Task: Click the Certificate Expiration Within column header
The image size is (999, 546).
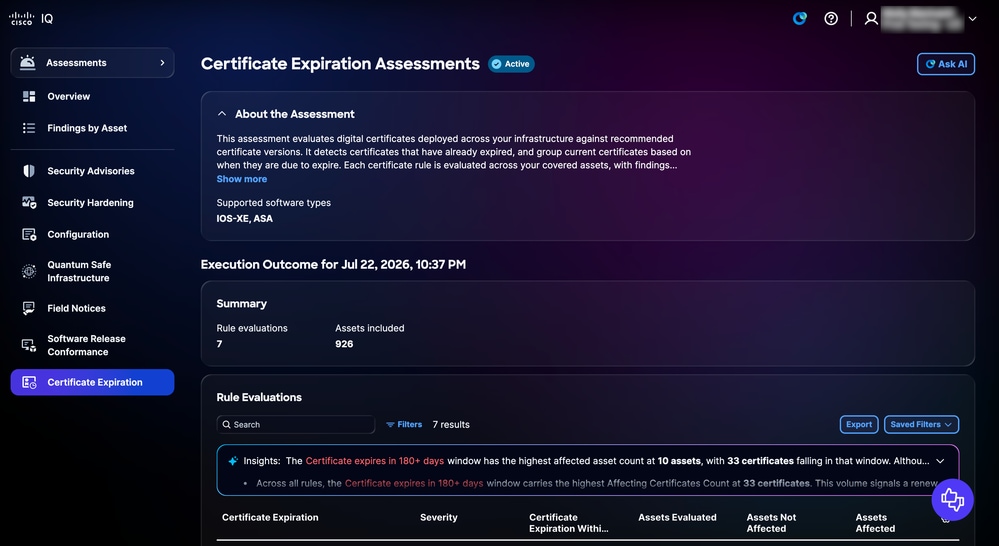Action: click(568, 523)
